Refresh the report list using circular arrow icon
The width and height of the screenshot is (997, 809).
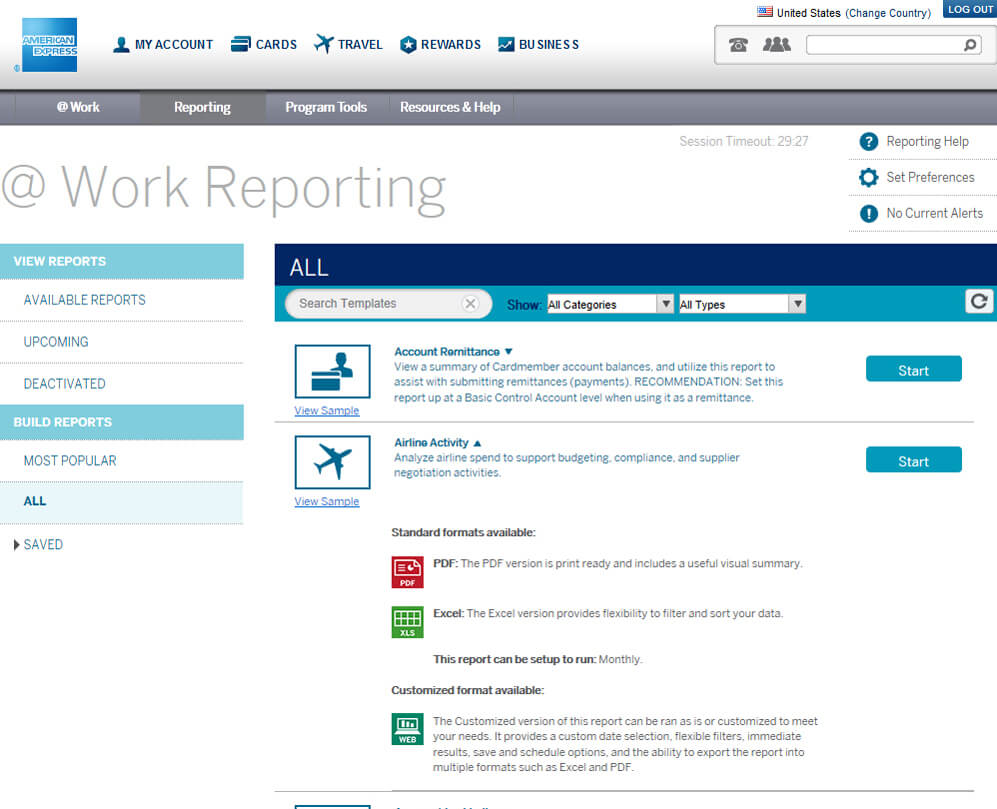978,301
